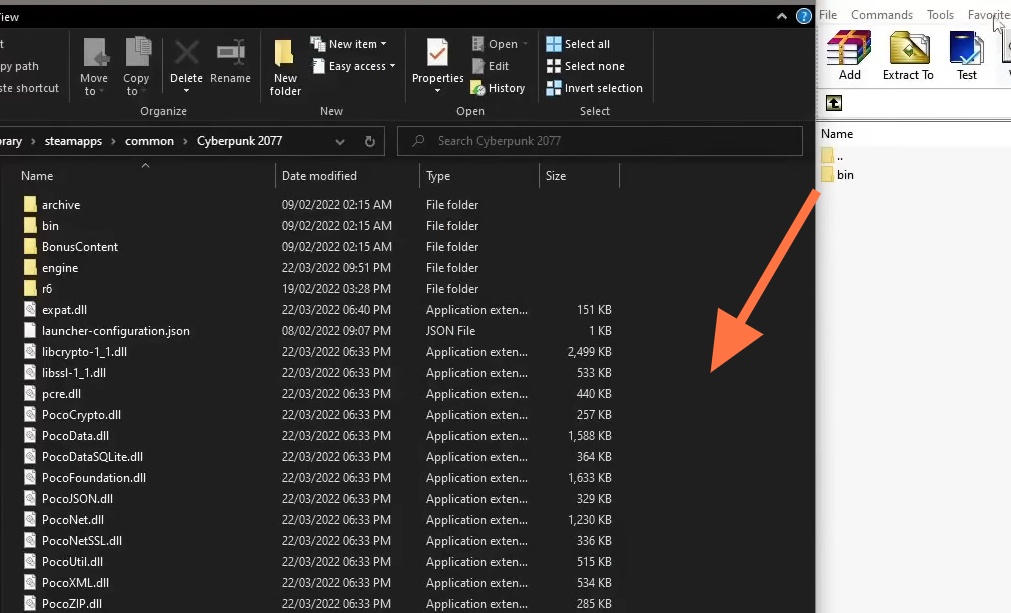Click the Open button in the ribbon
The image size is (1011, 613).
pyautogui.click(x=500, y=44)
